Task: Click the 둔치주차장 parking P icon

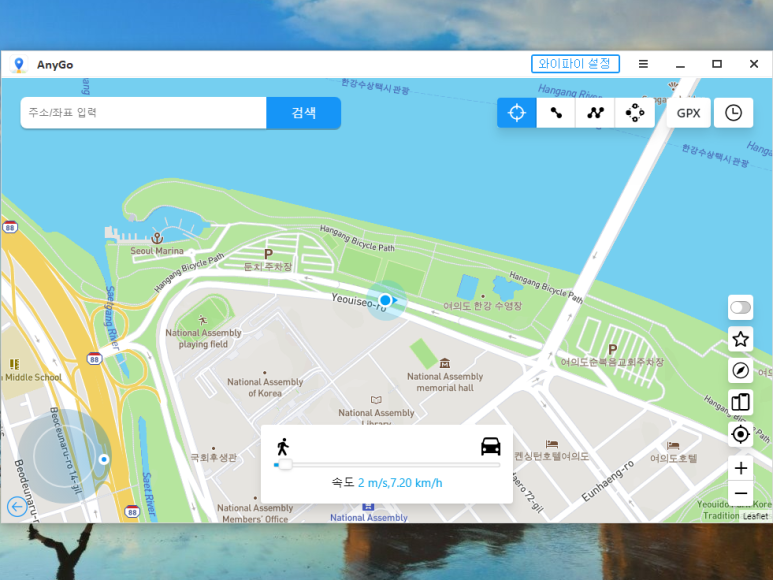Action: click(x=268, y=254)
